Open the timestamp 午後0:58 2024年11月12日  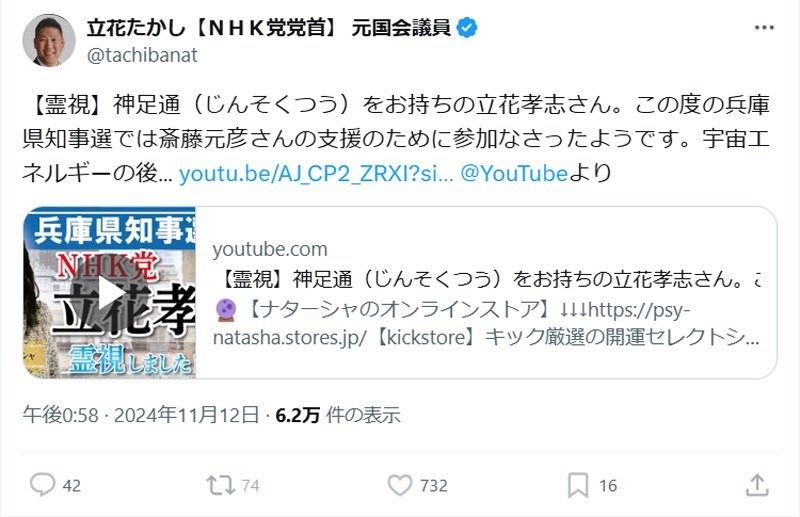click(x=141, y=415)
